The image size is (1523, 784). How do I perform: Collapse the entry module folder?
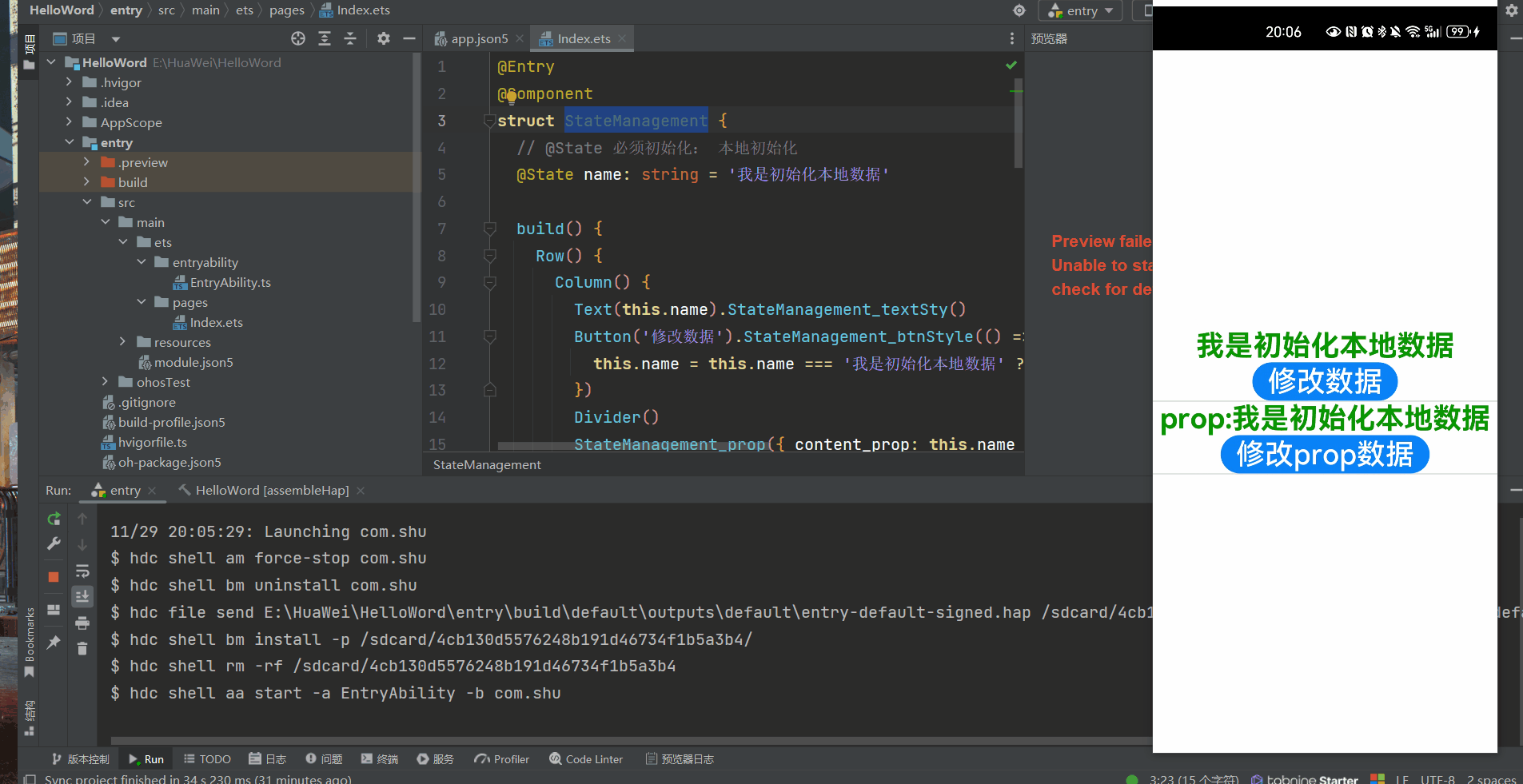70,141
